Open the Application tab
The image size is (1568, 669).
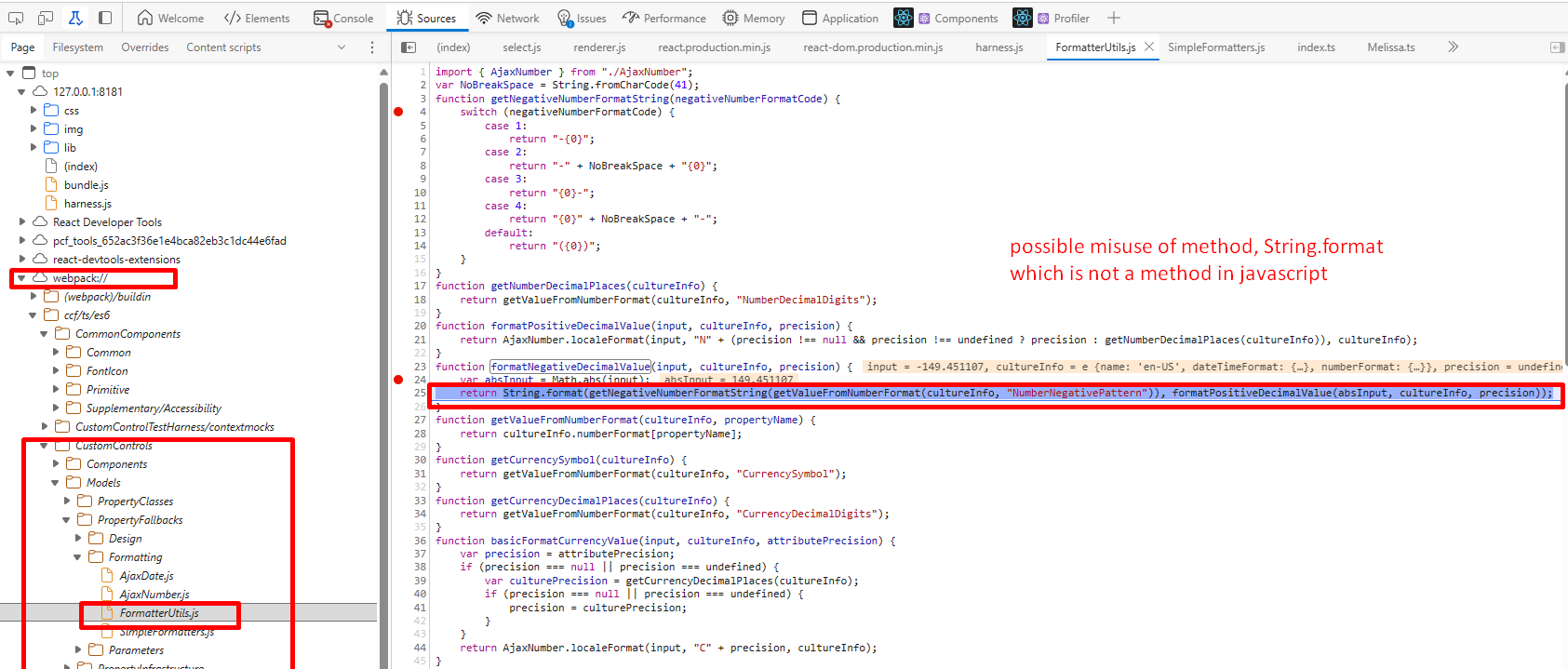[840, 18]
